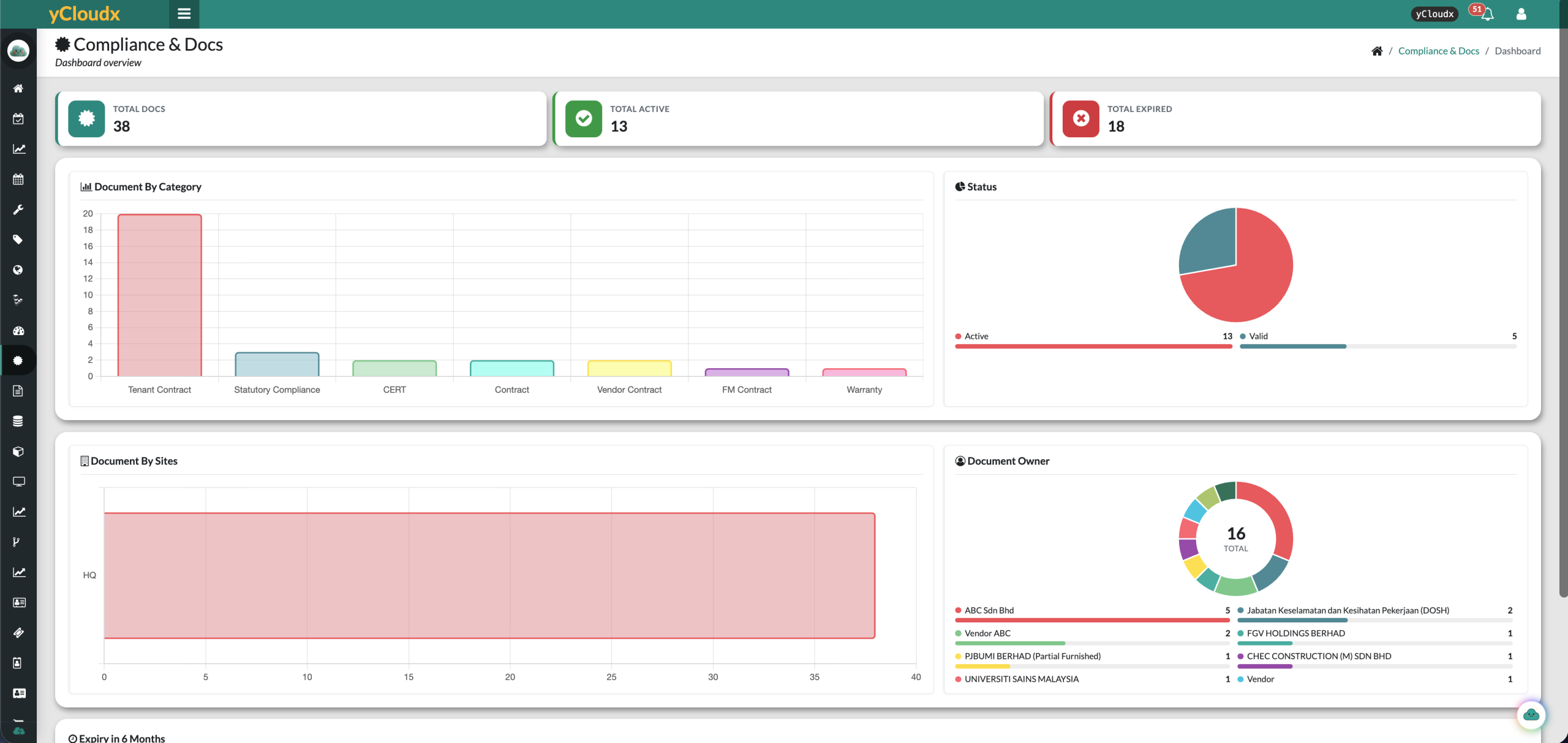Open the database stack icon in sidebar
Screen dimensions: 1568x743
(x=18, y=421)
